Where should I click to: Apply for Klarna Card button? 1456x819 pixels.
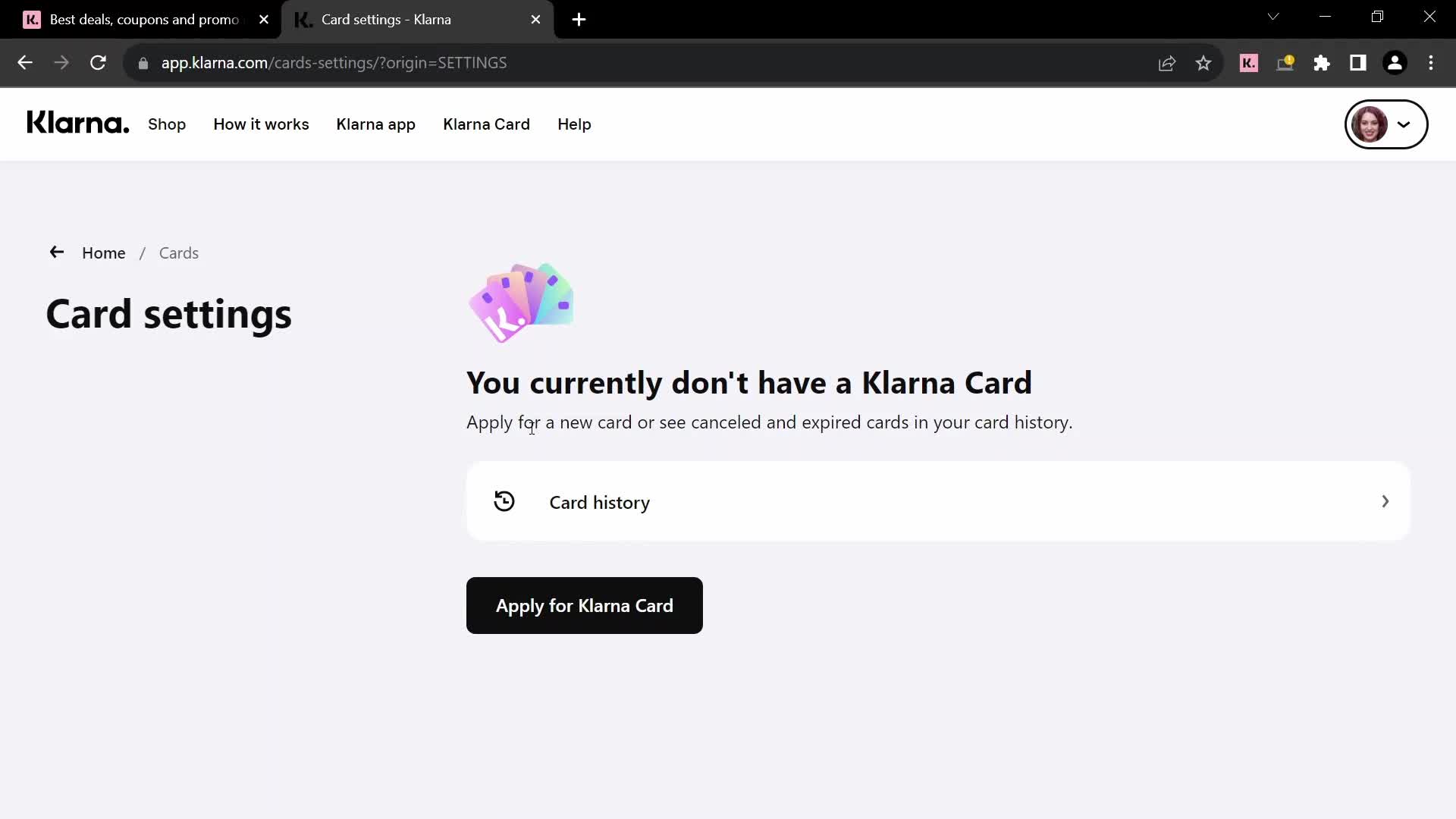(x=584, y=605)
